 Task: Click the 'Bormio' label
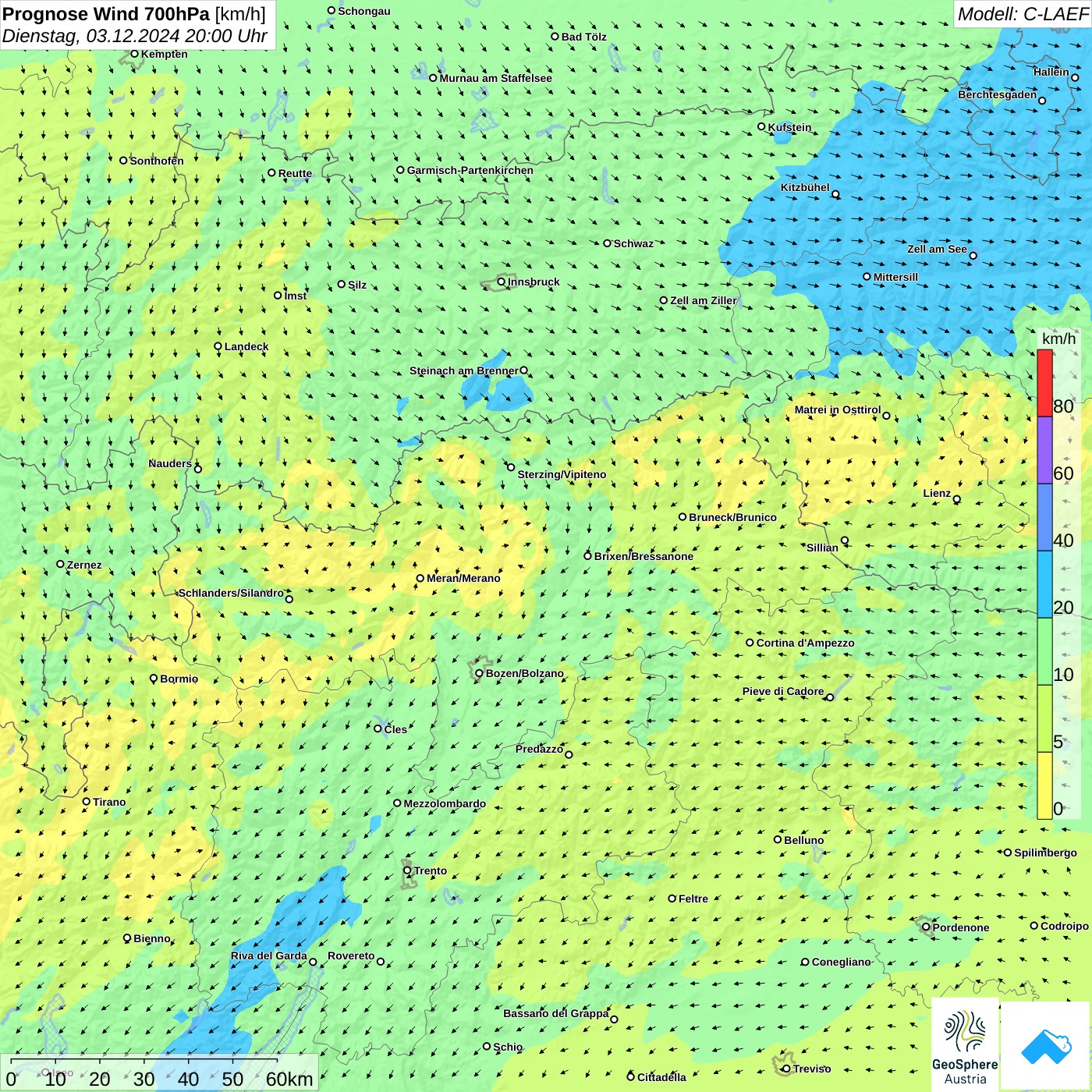(x=179, y=679)
